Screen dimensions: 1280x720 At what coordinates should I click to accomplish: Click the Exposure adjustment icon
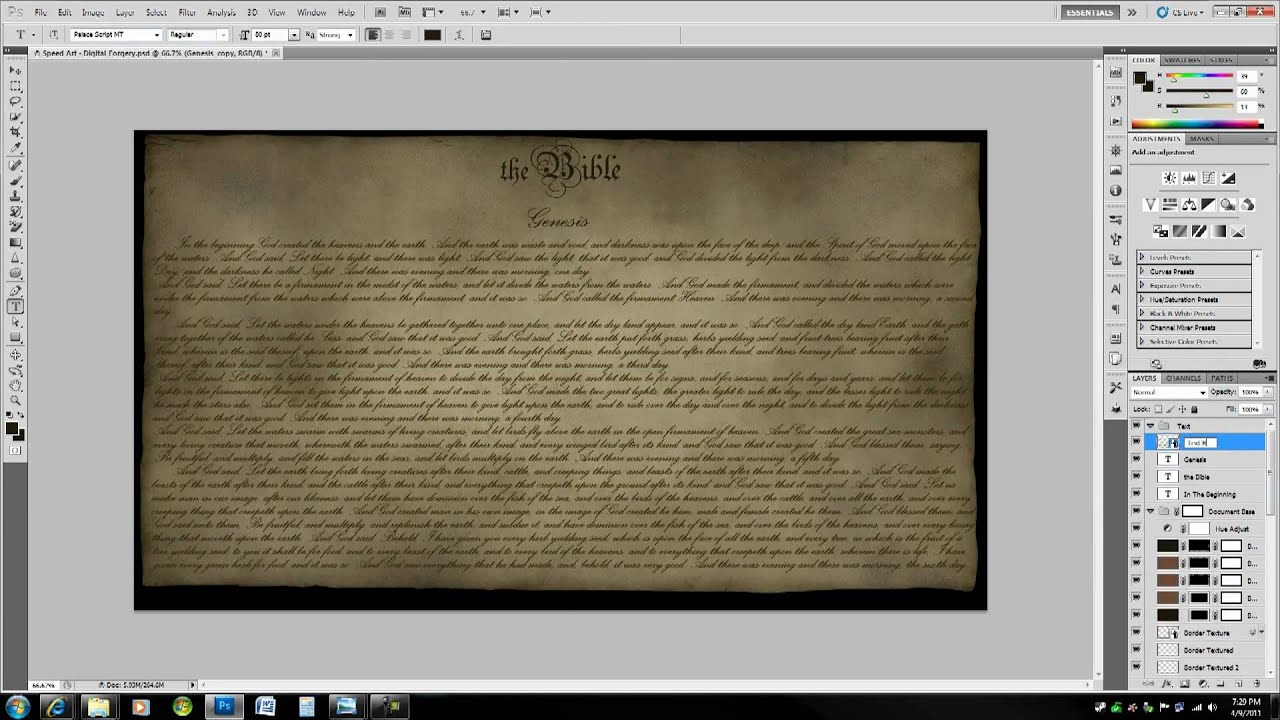point(1228,178)
